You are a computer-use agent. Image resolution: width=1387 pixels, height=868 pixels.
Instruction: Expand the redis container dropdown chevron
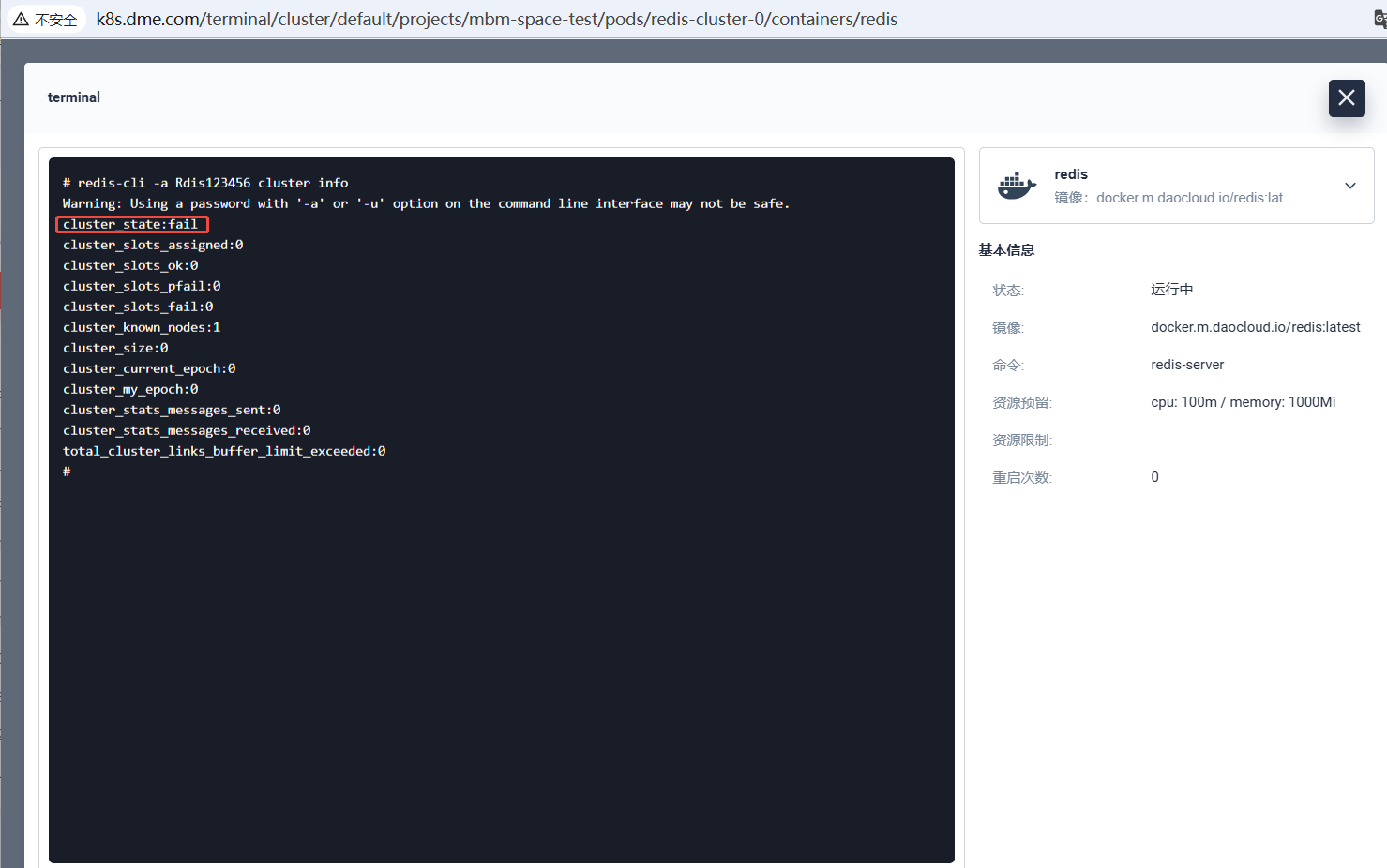point(1349,186)
